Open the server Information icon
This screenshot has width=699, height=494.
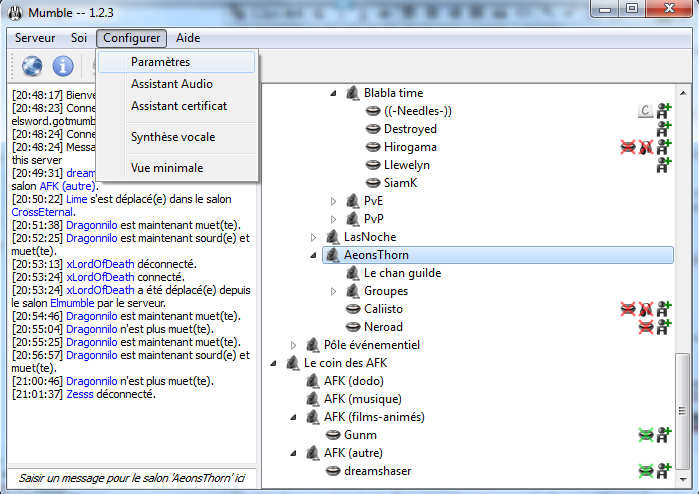click(x=63, y=66)
